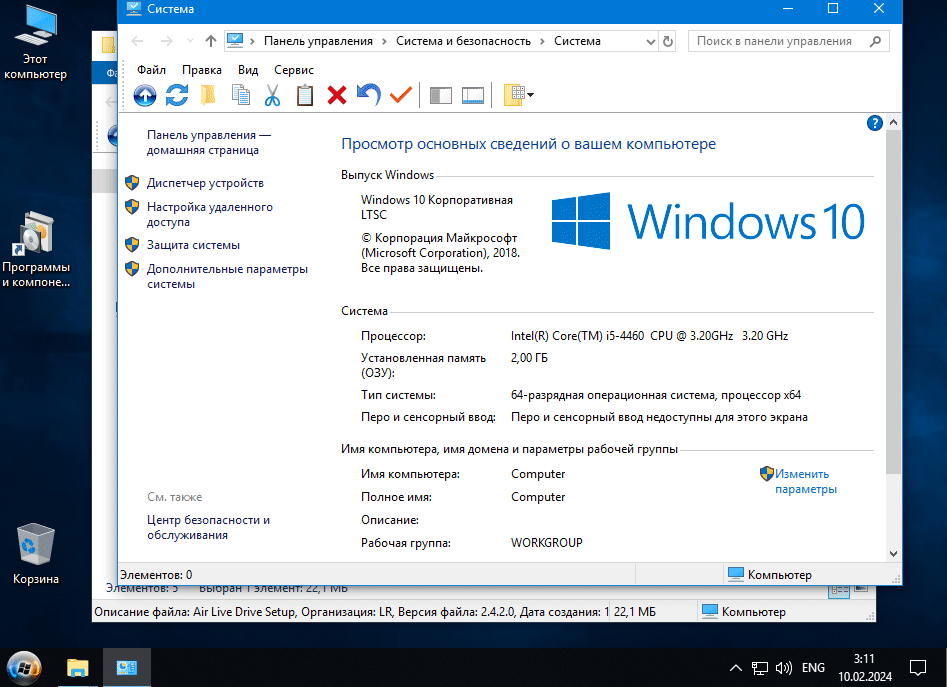Click Компьютер in the background window status bar
Viewport: 947px width, 687px height.
coord(743,612)
